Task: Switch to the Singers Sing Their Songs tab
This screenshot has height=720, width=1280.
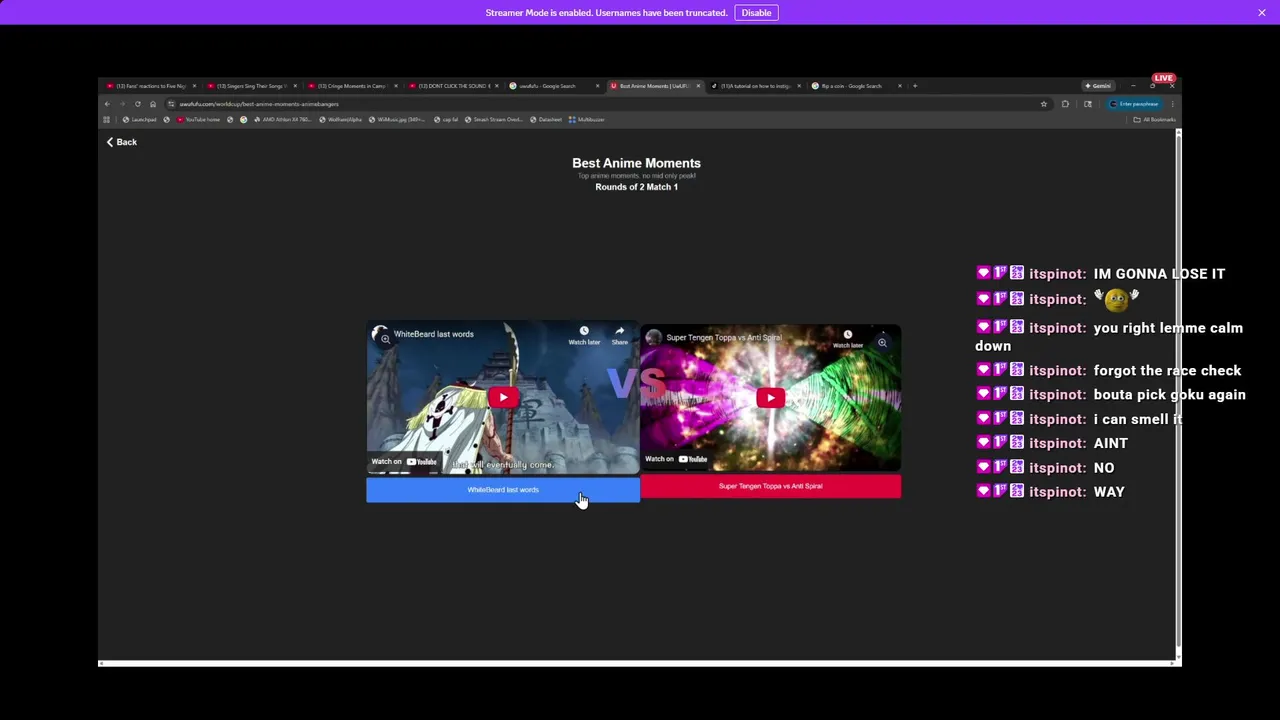Action: click(251, 86)
